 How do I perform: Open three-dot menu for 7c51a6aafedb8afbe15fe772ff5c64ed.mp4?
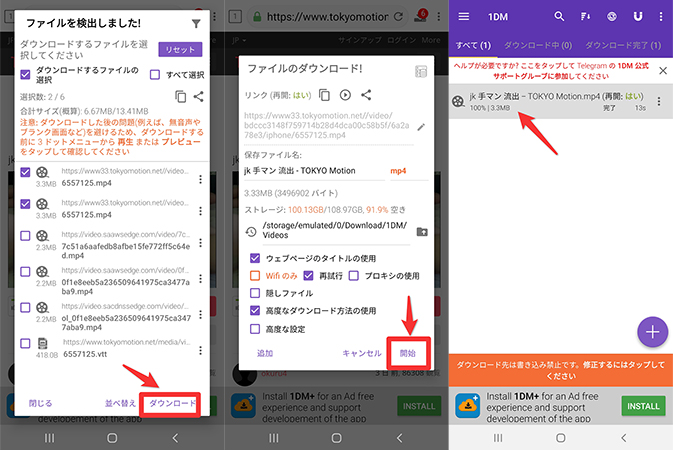pyautogui.click(x=200, y=243)
